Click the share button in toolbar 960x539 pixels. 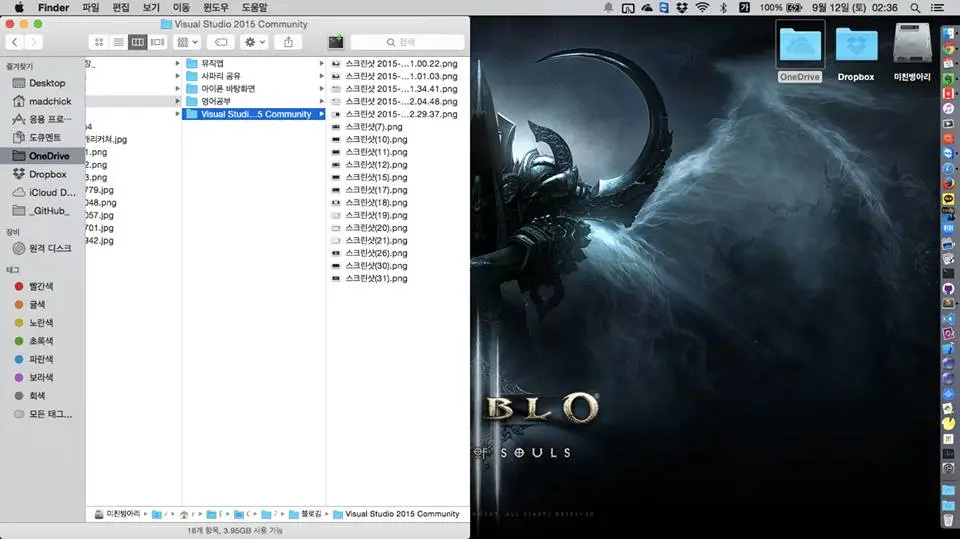tap(288, 42)
